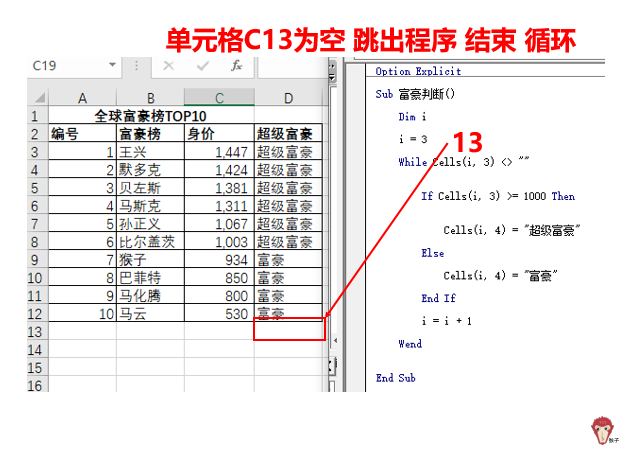Click the Dim i code line
Image resolution: width=626 pixels, height=449 pixels.
coord(412,117)
